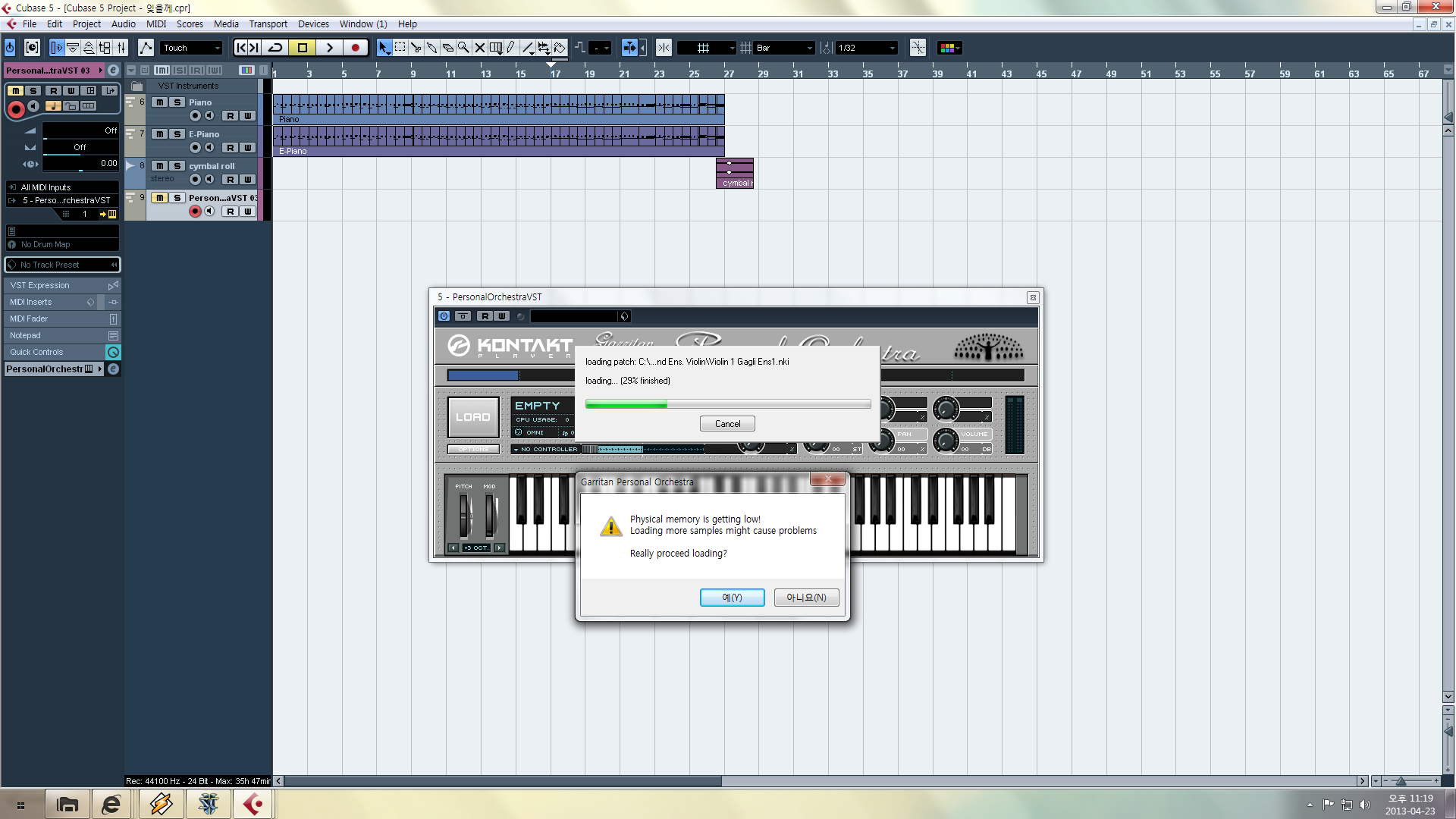Open the Bar grid type dropdown
This screenshot has width=1456, height=819.
pos(784,48)
